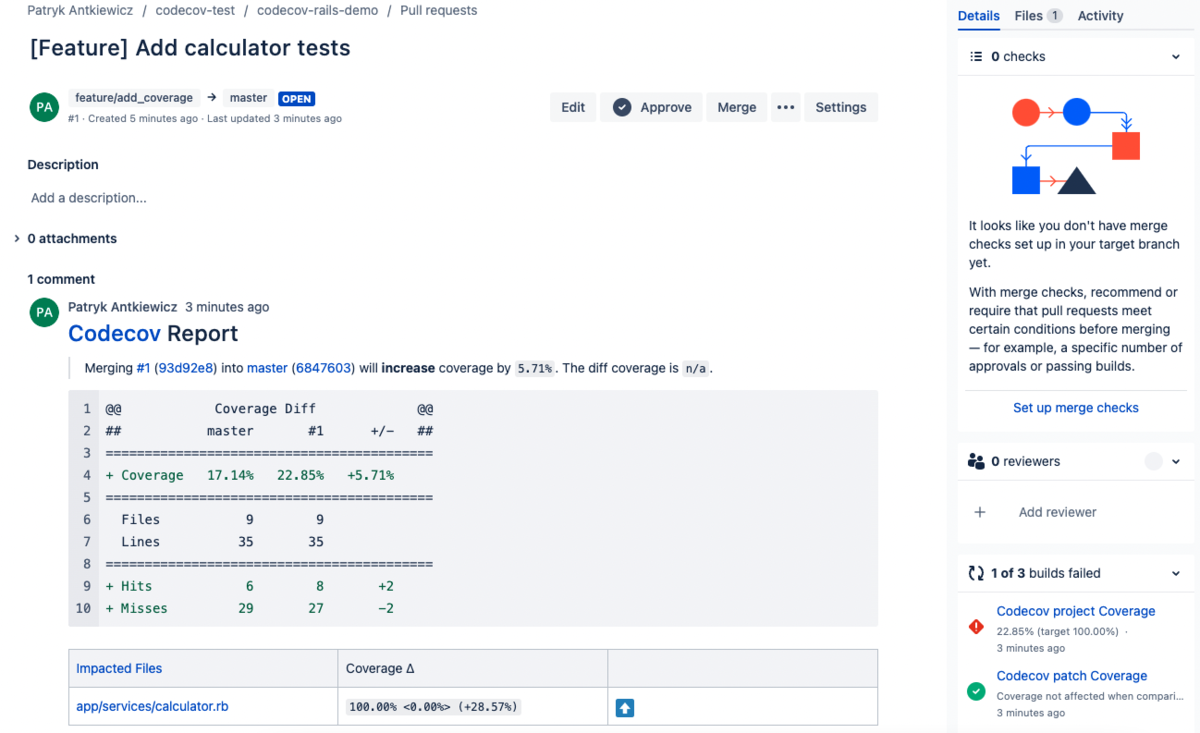The width and height of the screenshot is (1200, 733).
Task: Go to Pull requests breadcrumb
Action: pos(438,10)
